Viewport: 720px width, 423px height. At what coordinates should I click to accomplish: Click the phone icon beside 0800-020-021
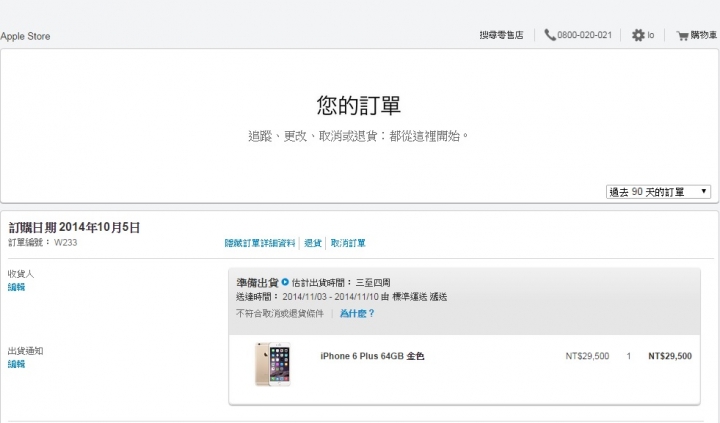(x=550, y=35)
